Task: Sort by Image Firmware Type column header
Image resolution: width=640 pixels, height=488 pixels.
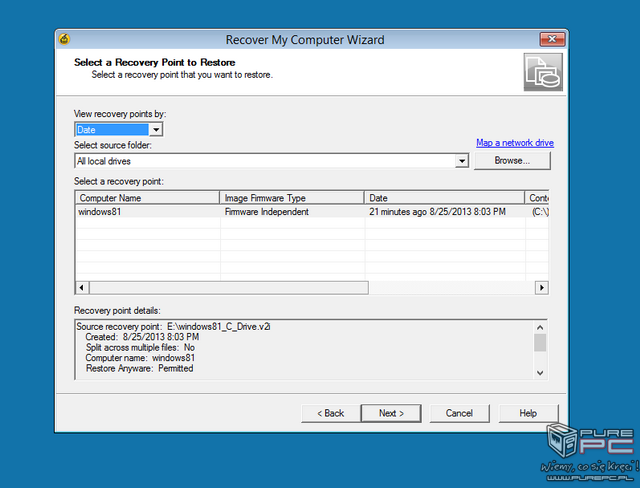Action: point(292,198)
